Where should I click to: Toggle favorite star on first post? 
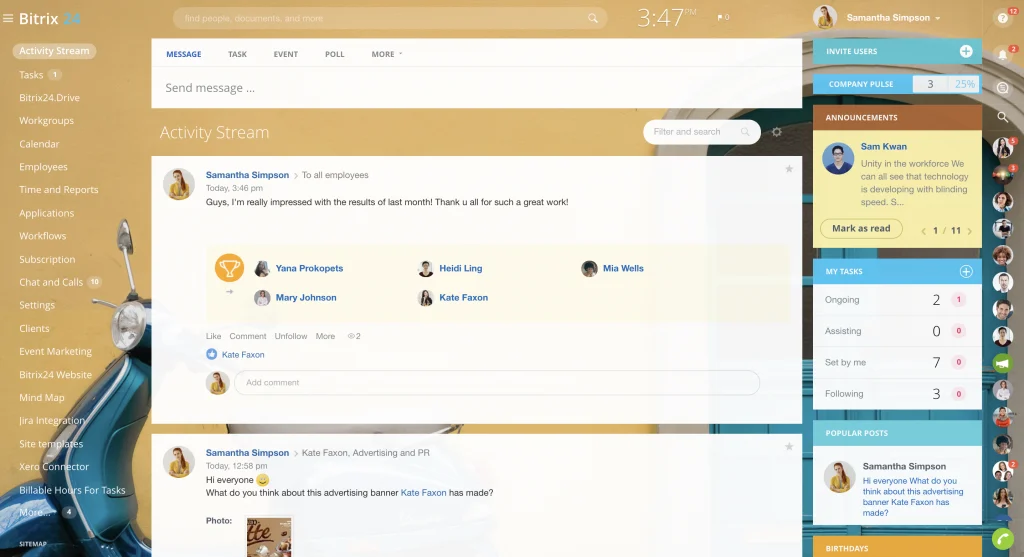pyautogui.click(x=789, y=169)
